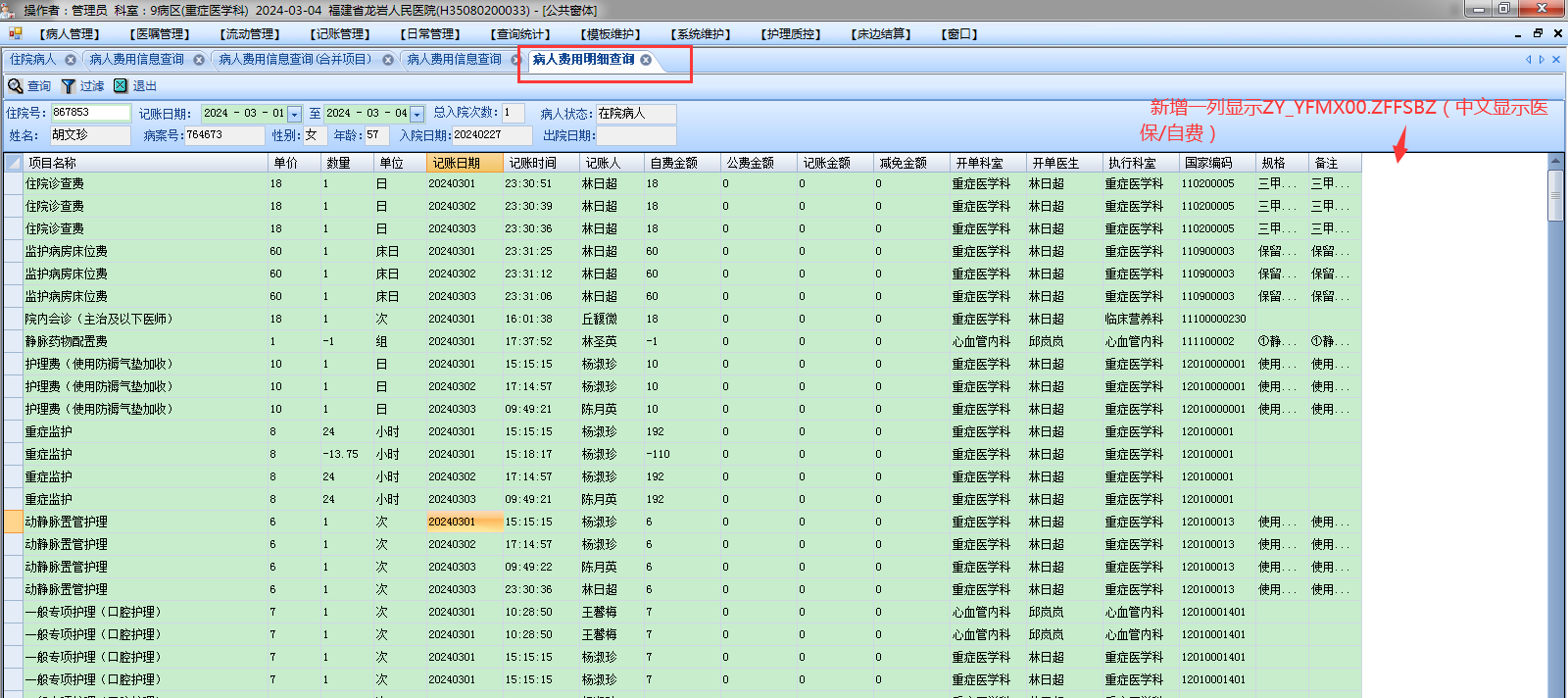Click the 病案号 field 764673
The height and width of the screenshot is (698, 1568).
[224, 135]
